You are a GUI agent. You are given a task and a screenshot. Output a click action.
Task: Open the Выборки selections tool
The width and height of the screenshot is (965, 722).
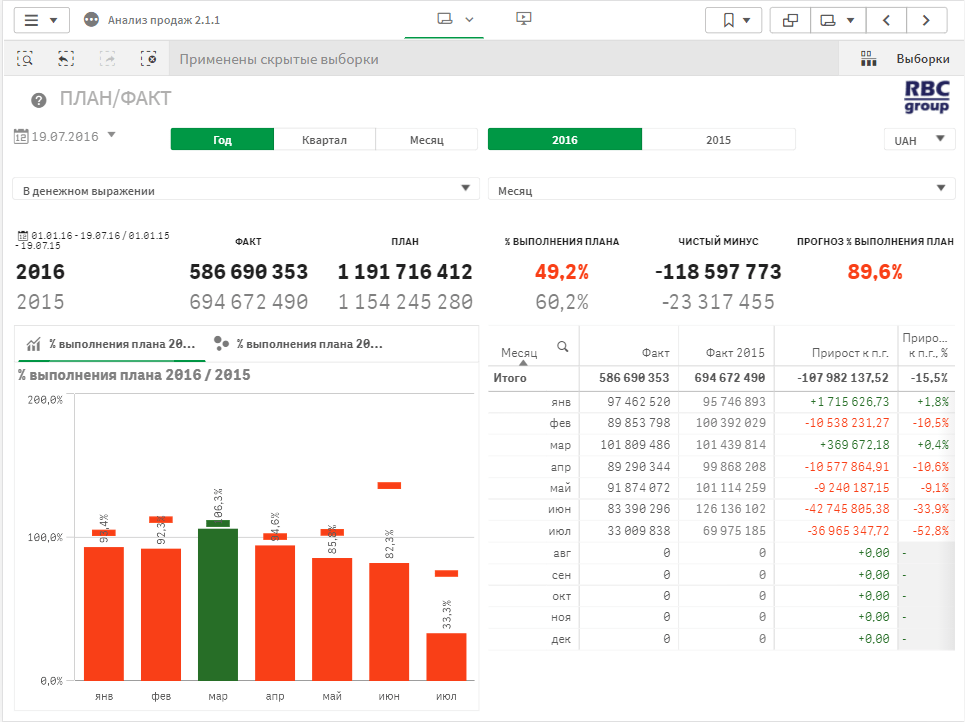click(905, 59)
